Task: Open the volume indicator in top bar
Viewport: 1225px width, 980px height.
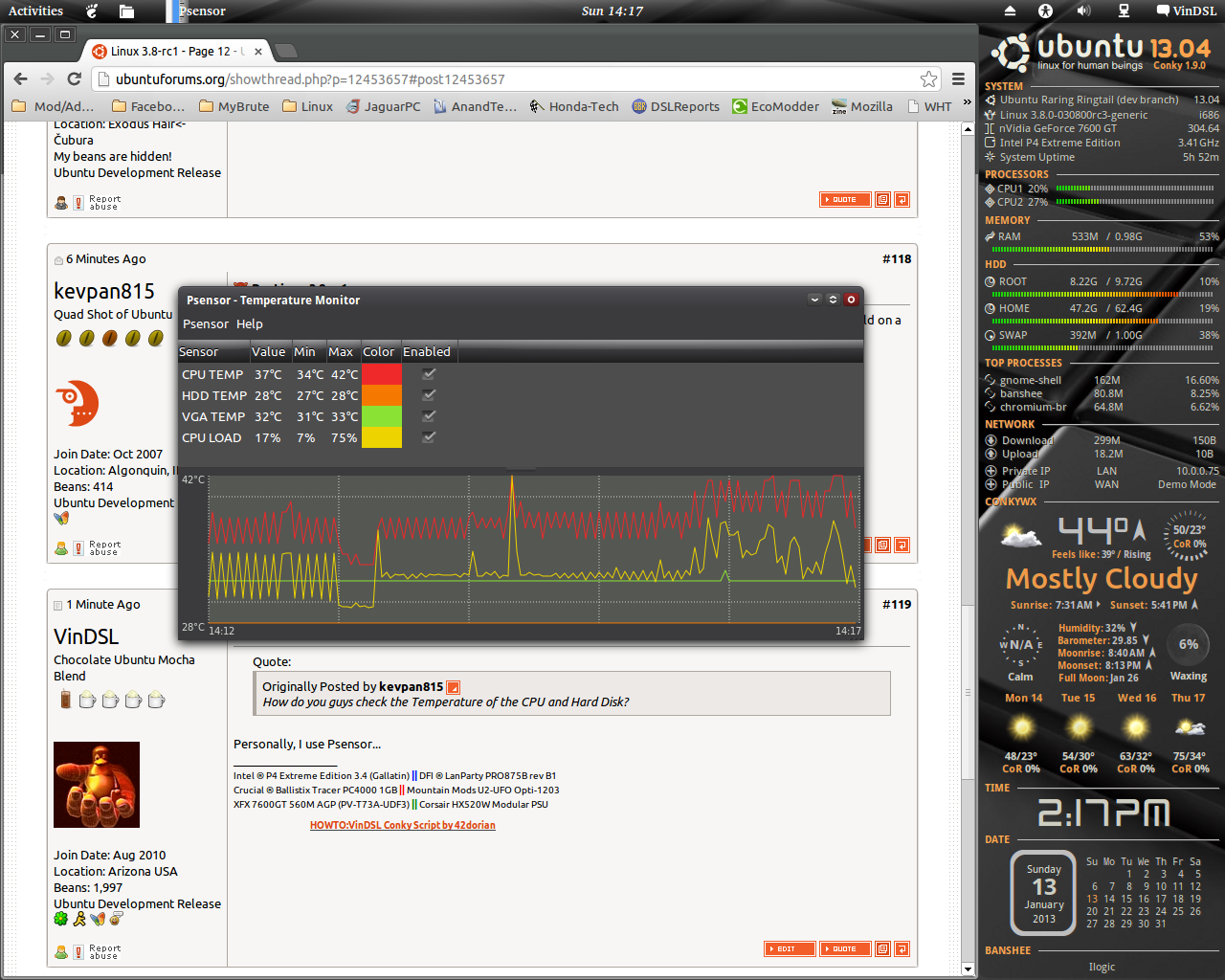Action: pyautogui.click(x=1083, y=11)
